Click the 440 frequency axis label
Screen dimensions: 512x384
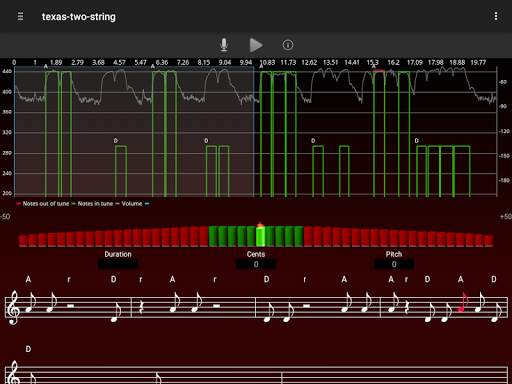[x=7, y=71]
